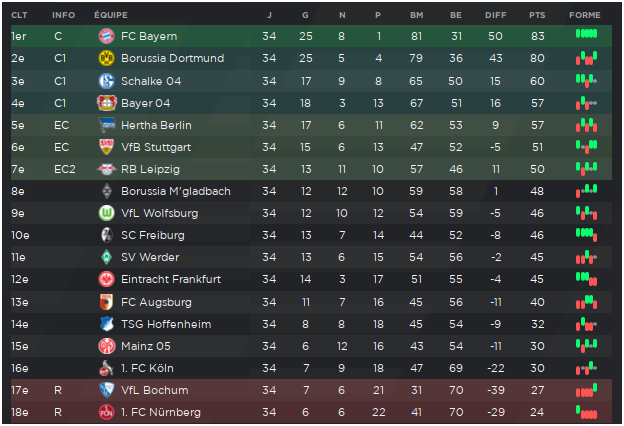The image size is (624, 426).
Task: Click the Eintracht Frankfurt eagle crest
Action: coord(106,279)
